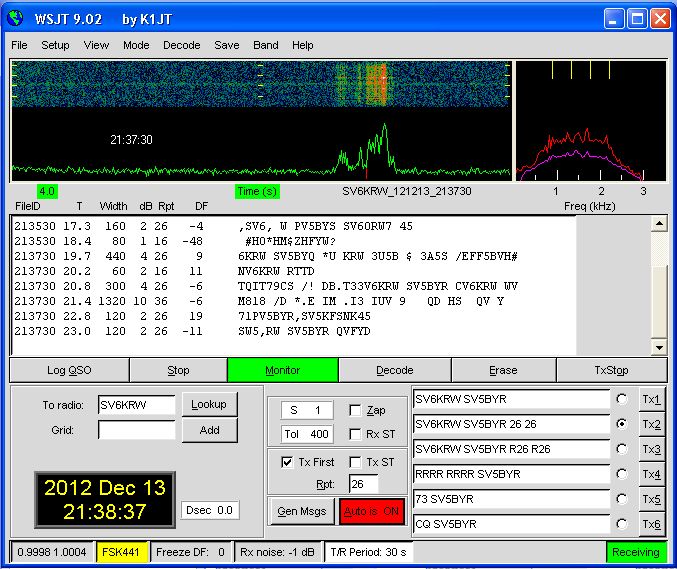Toggle the red Auto is ON button

click(x=371, y=511)
